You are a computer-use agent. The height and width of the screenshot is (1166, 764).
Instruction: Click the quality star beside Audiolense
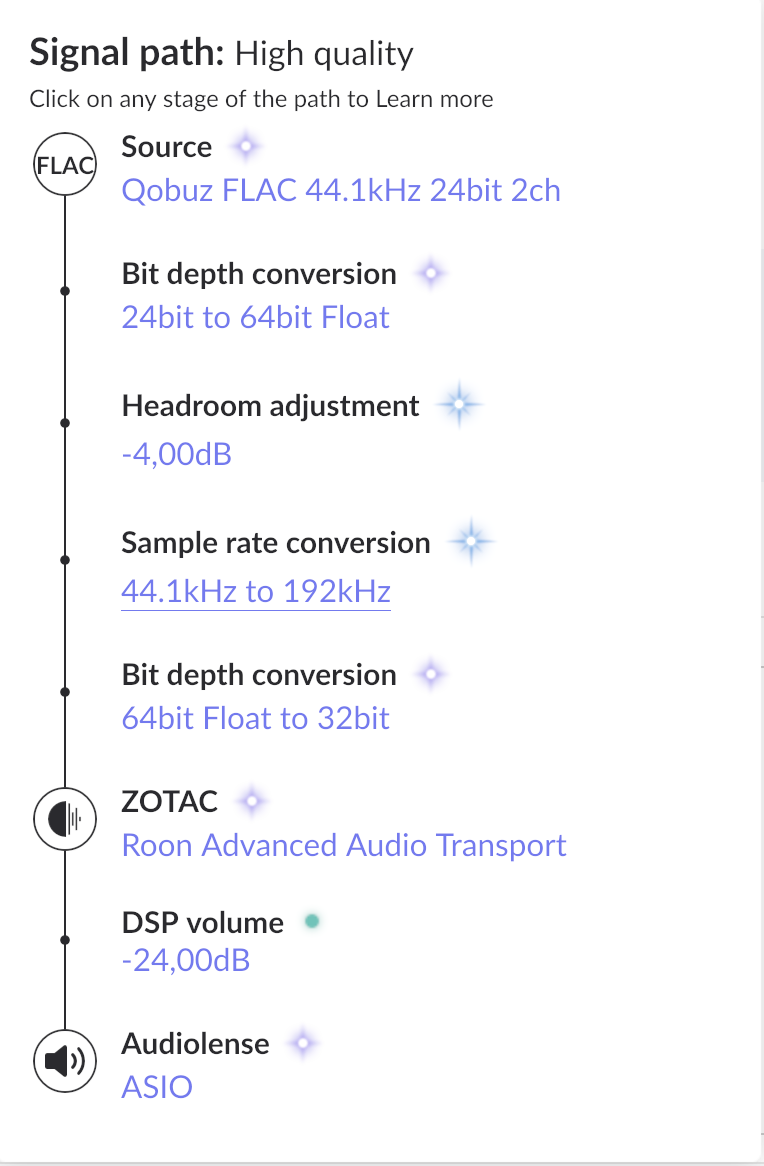tap(303, 1044)
